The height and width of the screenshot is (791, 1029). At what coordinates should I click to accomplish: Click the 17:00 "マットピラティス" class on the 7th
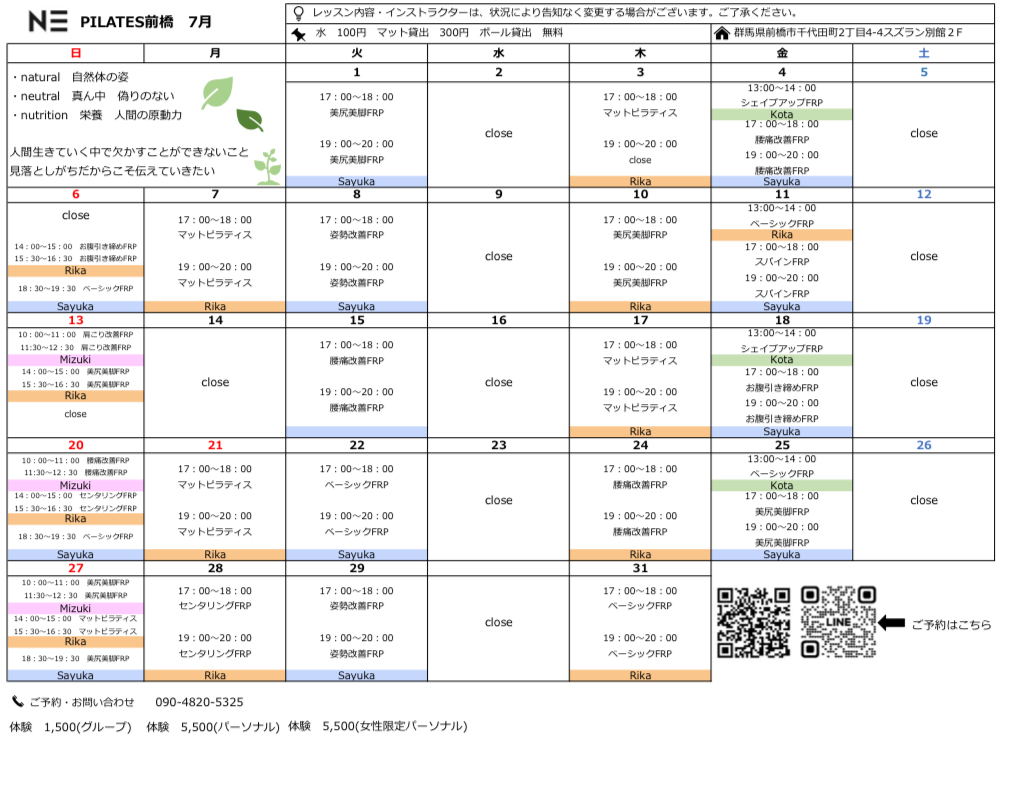coord(215,235)
